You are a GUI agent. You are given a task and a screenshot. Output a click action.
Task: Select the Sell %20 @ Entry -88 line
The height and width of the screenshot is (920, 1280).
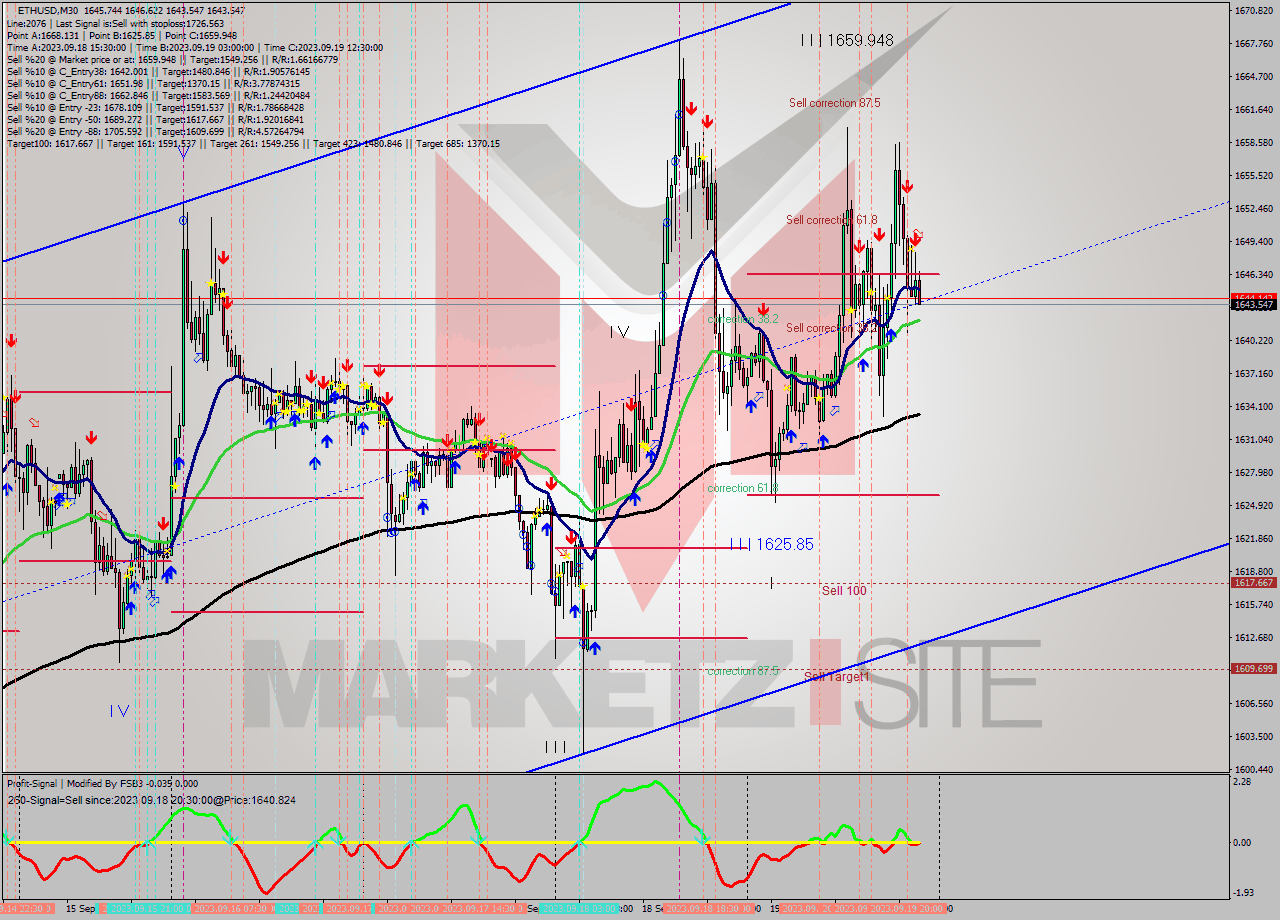click(x=155, y=131)
